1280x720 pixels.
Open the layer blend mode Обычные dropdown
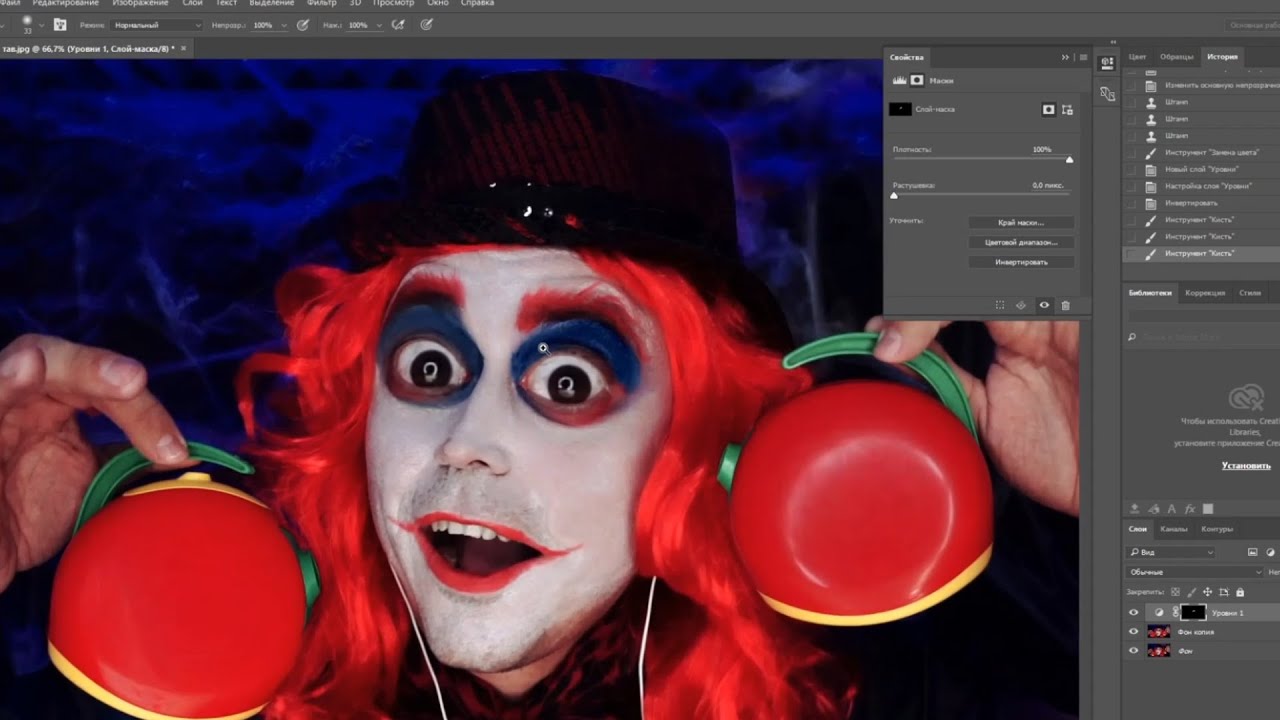(x=1195, y=572)
